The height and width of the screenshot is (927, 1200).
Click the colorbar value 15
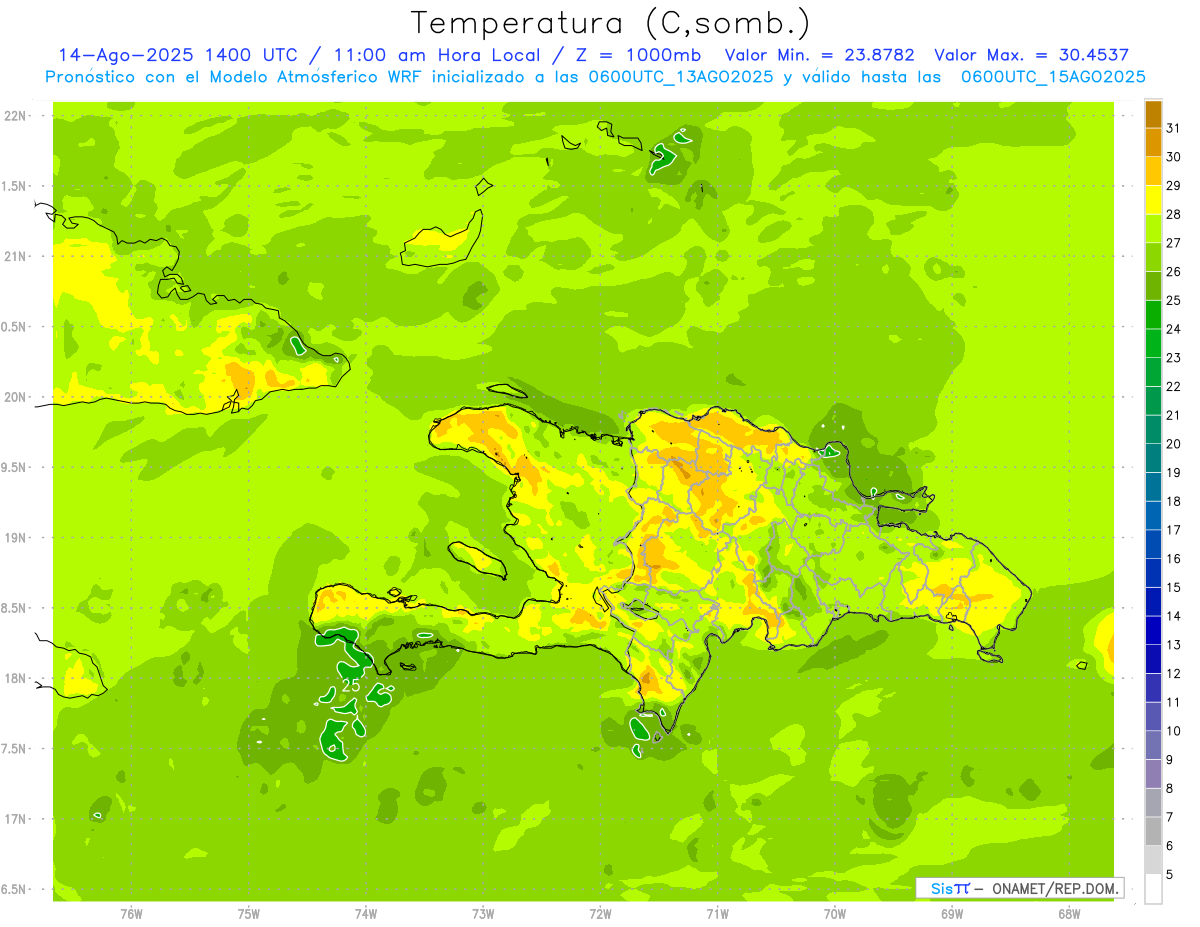pyautogui.click(x=1174, y=588)
